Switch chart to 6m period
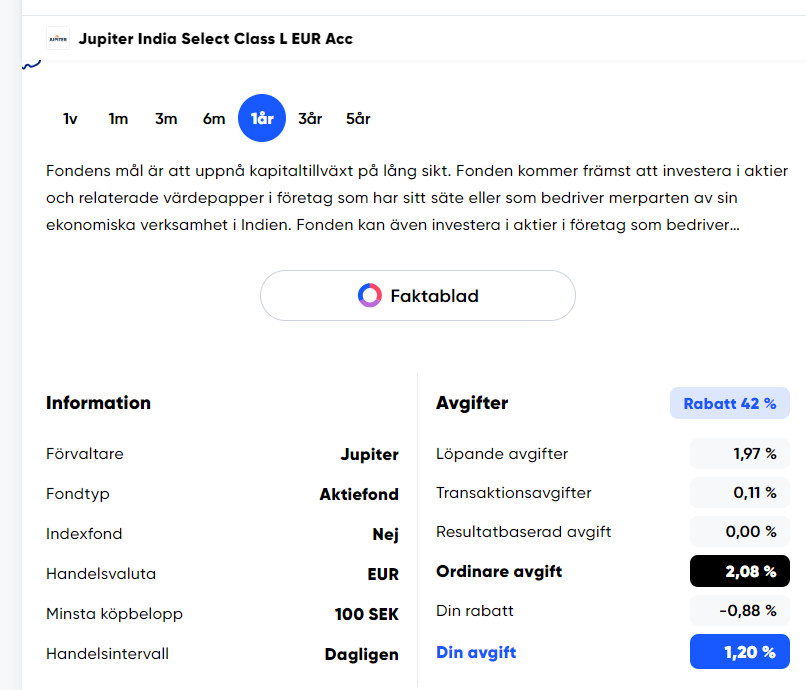 (214, 119)
